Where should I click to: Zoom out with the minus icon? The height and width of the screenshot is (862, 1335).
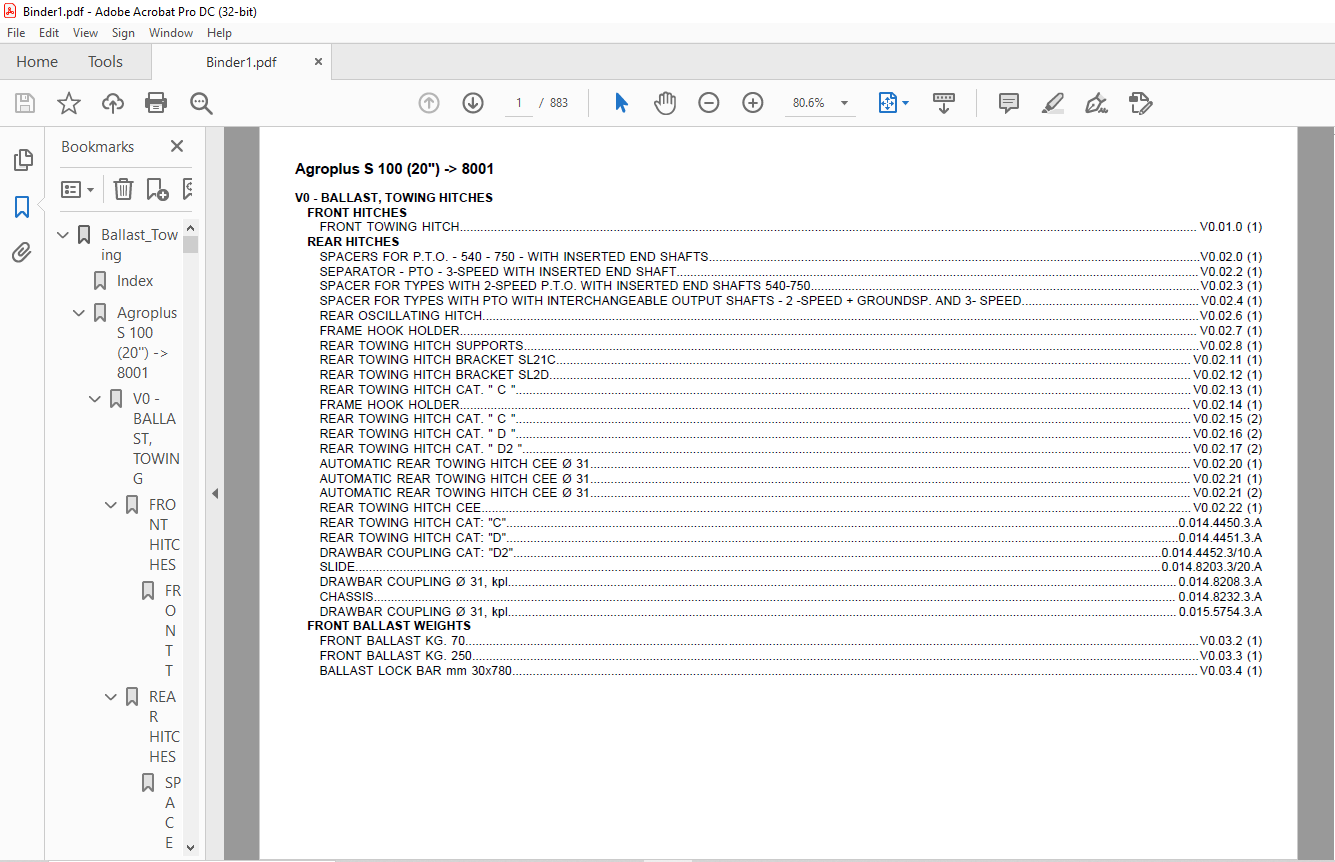pos(709,103)
